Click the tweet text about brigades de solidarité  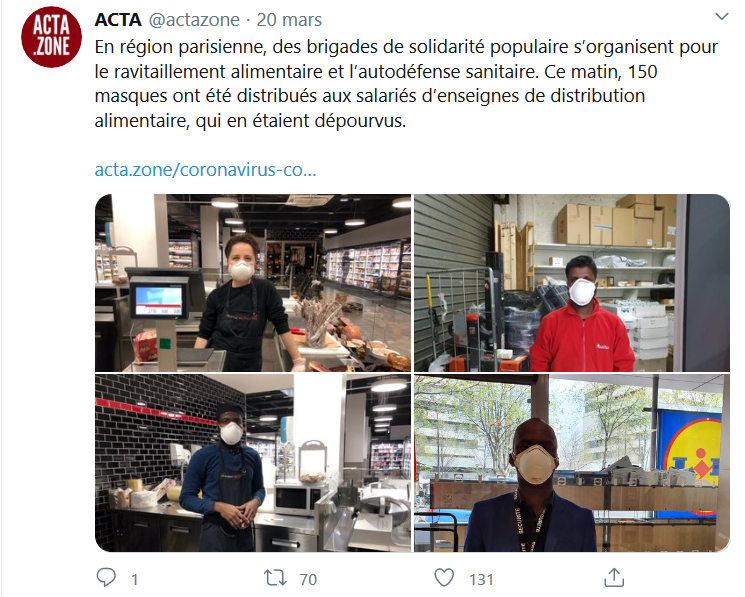point(406,84)
